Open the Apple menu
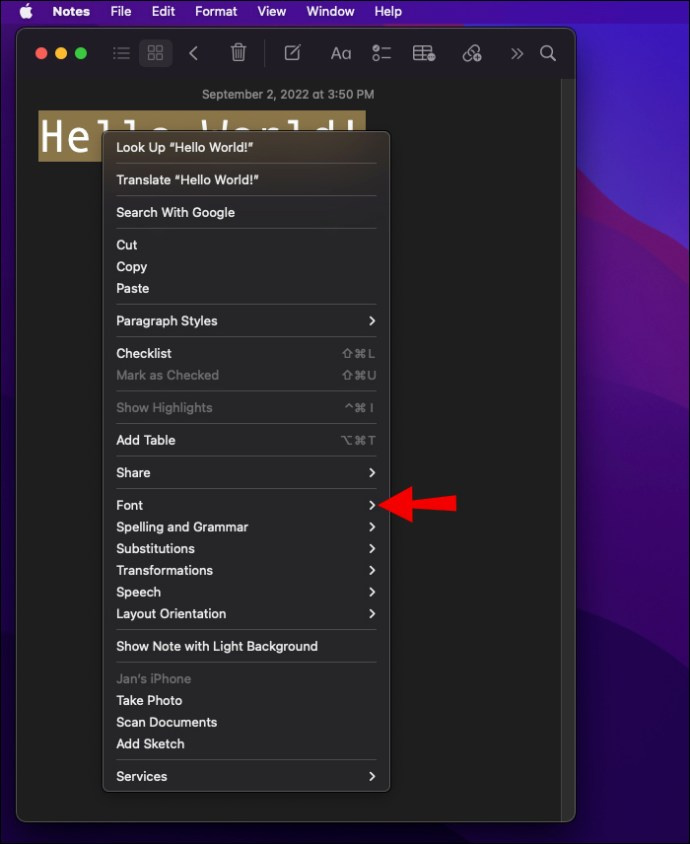Viewport: 690px width, 844px height. point(25,11)
